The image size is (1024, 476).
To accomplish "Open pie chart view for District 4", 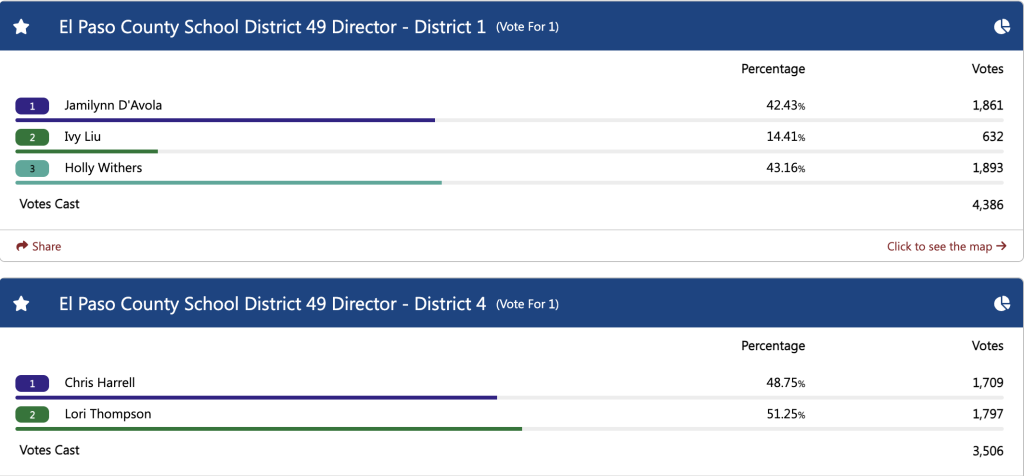I will point(1001,304).
